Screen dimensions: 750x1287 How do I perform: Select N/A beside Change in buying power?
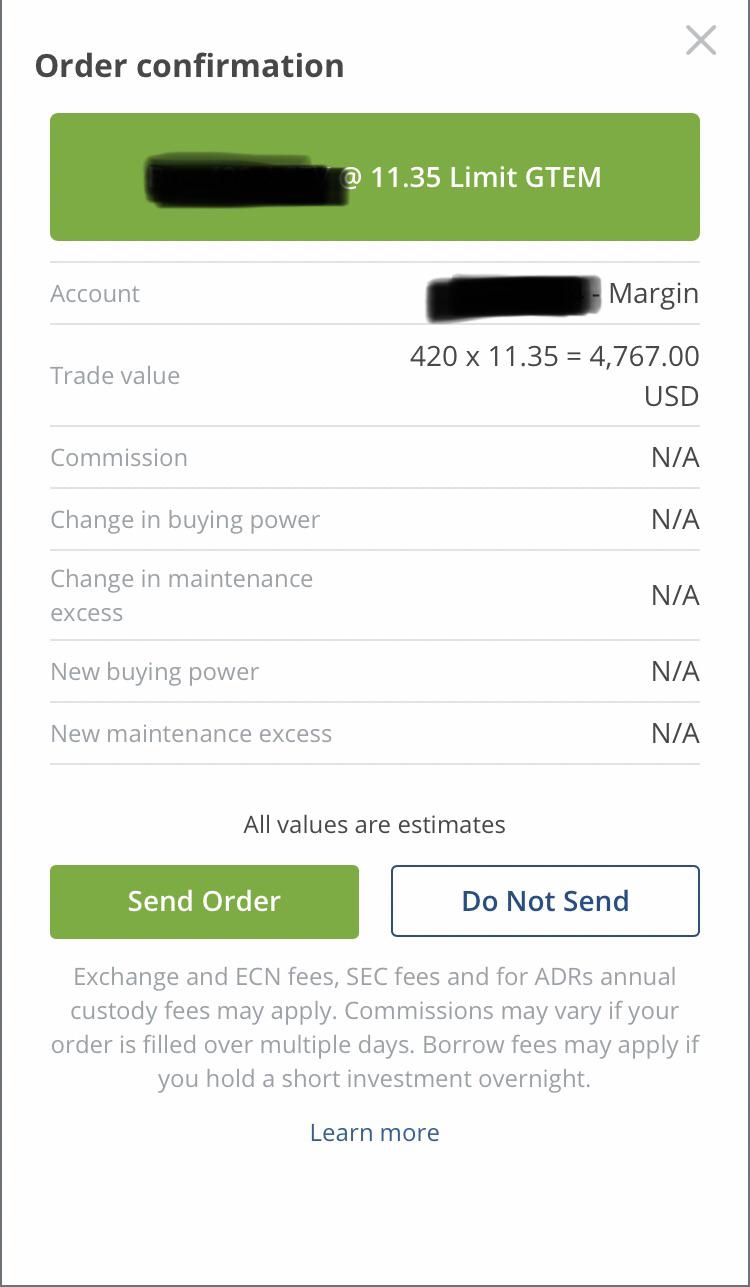pos(675,520)
